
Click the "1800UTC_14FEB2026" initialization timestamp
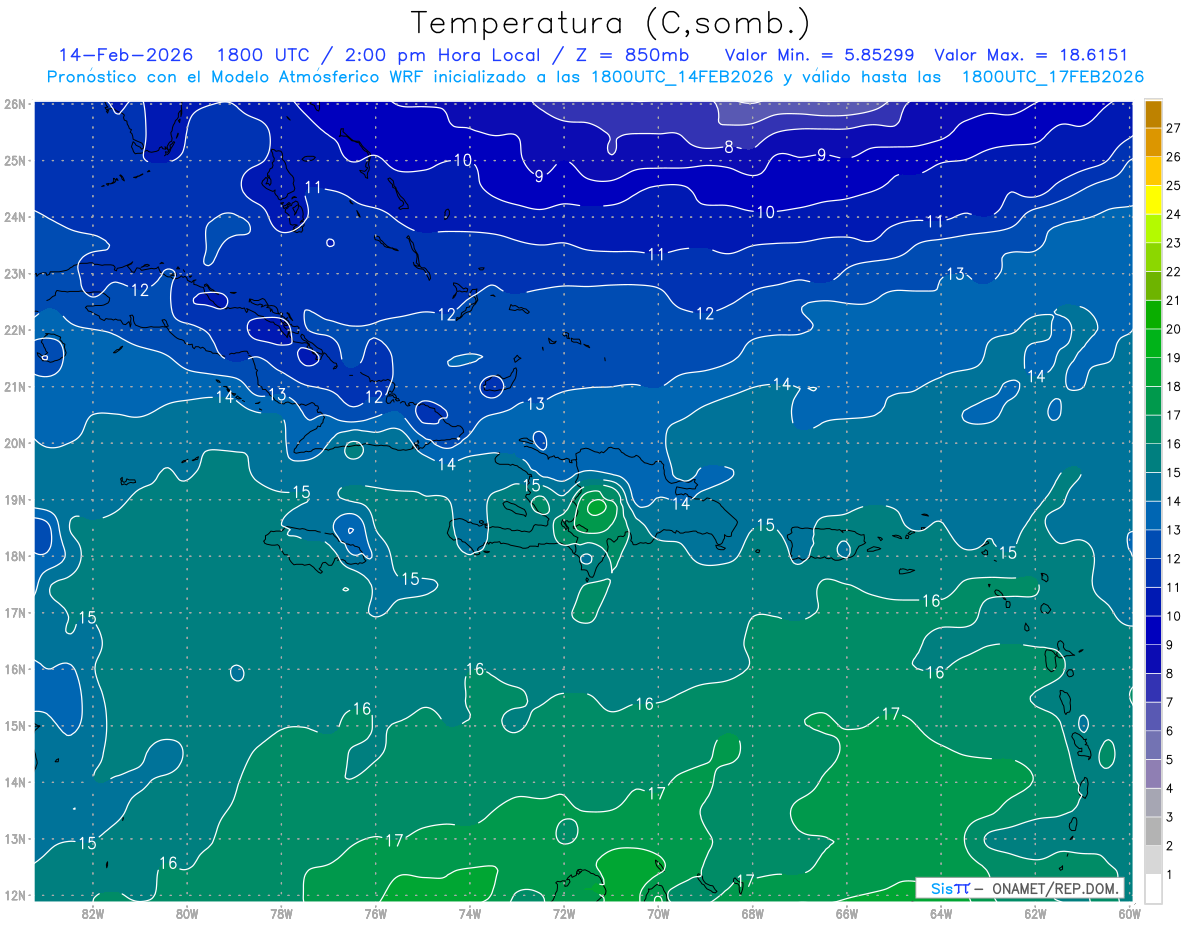click(x=682, y=77)
